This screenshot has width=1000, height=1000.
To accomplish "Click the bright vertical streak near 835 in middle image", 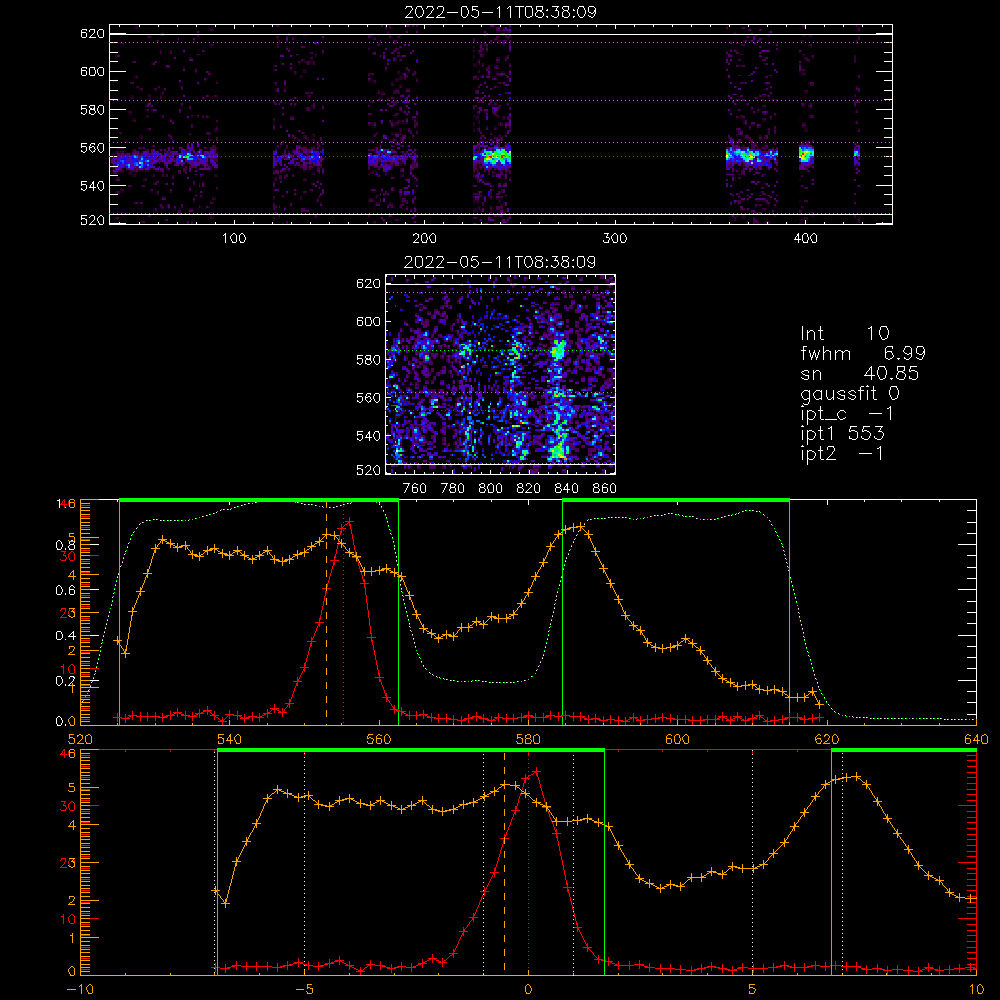I will pyautogui.click(x=559, y=399).
